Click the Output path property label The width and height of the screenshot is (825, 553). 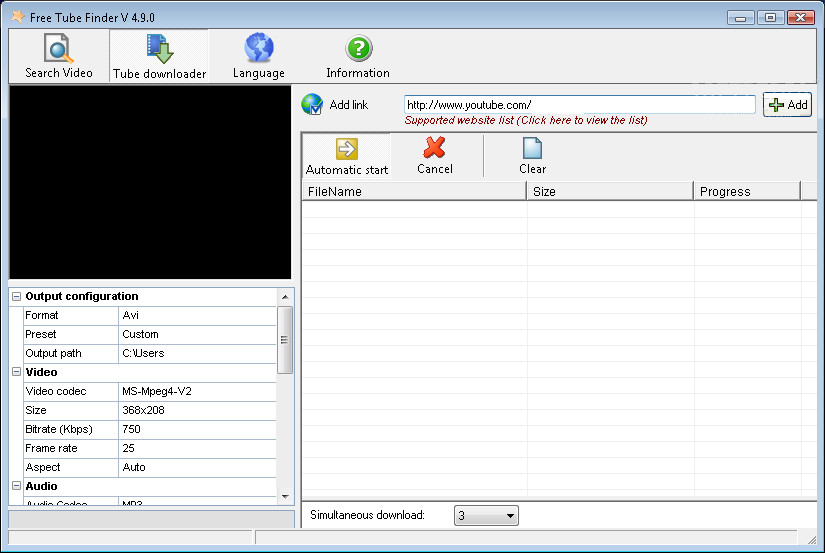(53, 353)
